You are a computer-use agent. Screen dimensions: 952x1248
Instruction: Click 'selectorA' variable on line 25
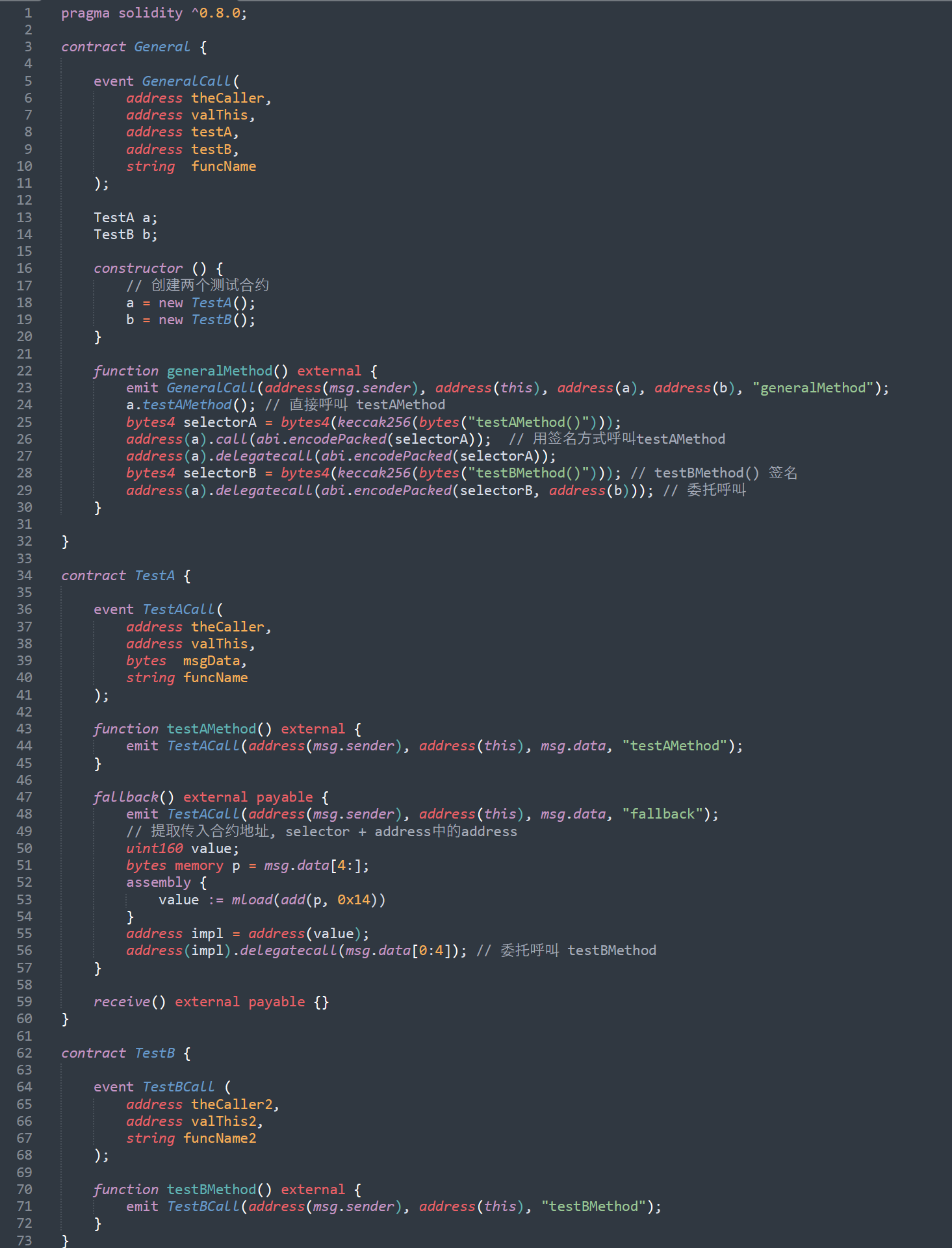point(220,422)
